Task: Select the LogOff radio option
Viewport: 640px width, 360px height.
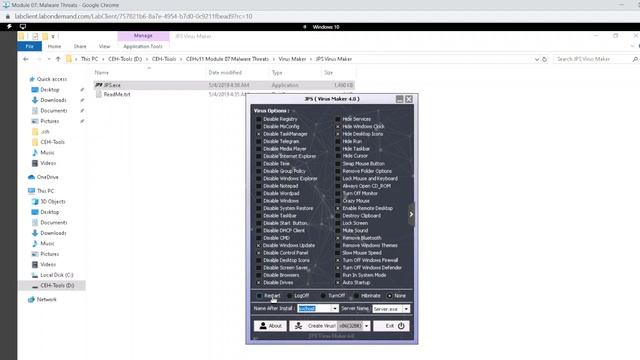Action: (290, 296)
